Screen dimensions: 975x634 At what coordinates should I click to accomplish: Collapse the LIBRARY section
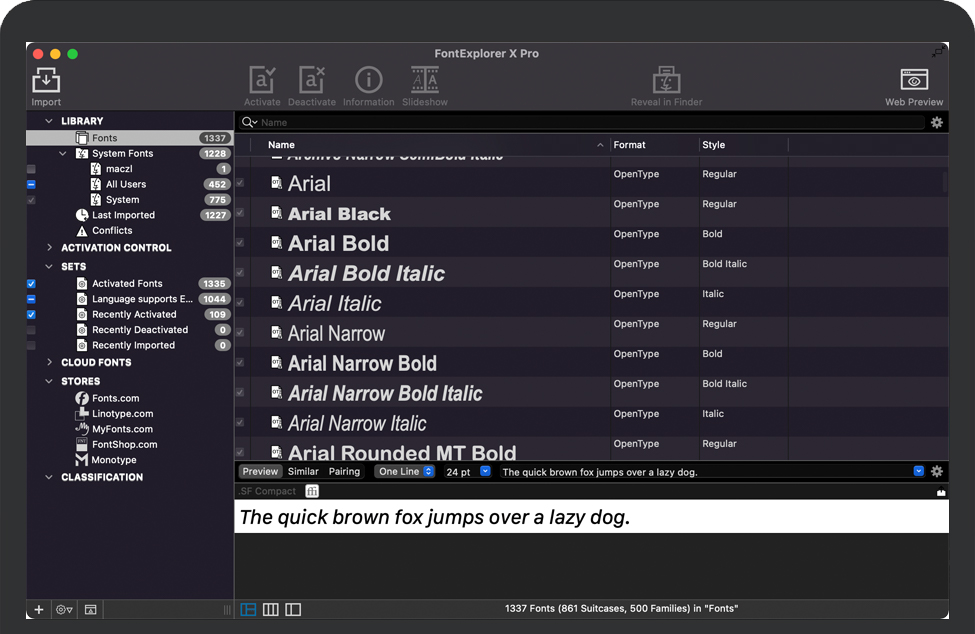(49, 121)
